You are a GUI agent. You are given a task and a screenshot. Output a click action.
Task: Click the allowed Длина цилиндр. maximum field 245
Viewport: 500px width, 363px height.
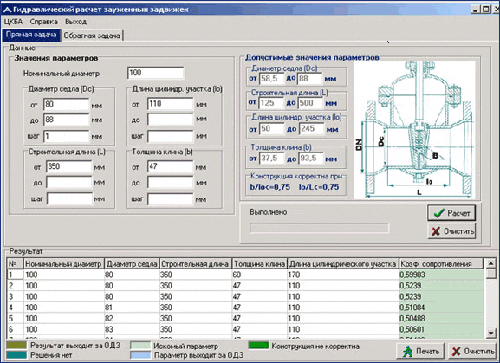click(x=311, y=129)
